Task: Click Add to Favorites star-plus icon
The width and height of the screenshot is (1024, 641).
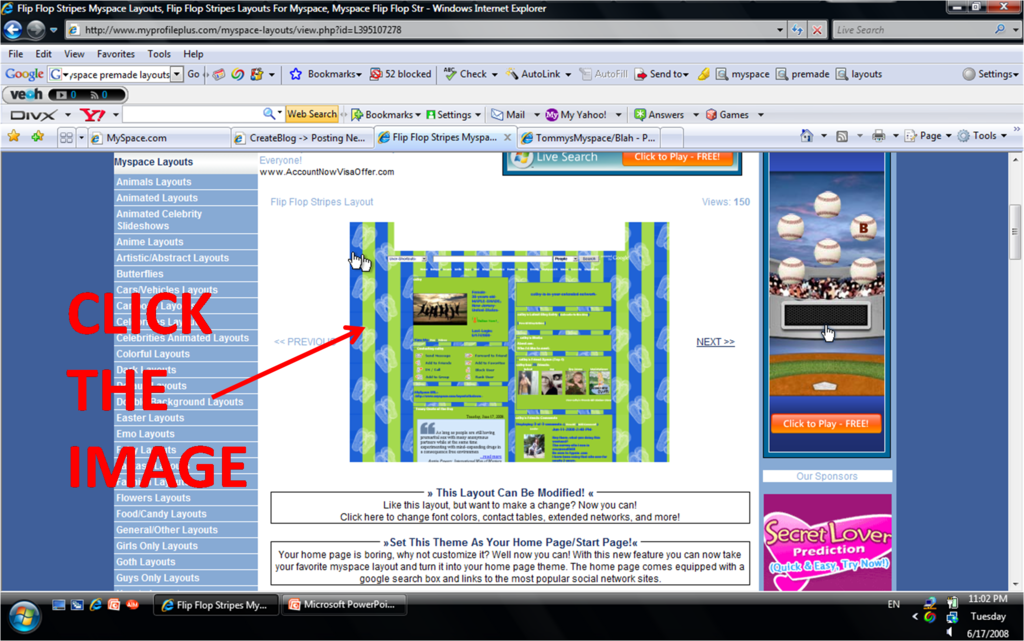Action: point(37,136)
